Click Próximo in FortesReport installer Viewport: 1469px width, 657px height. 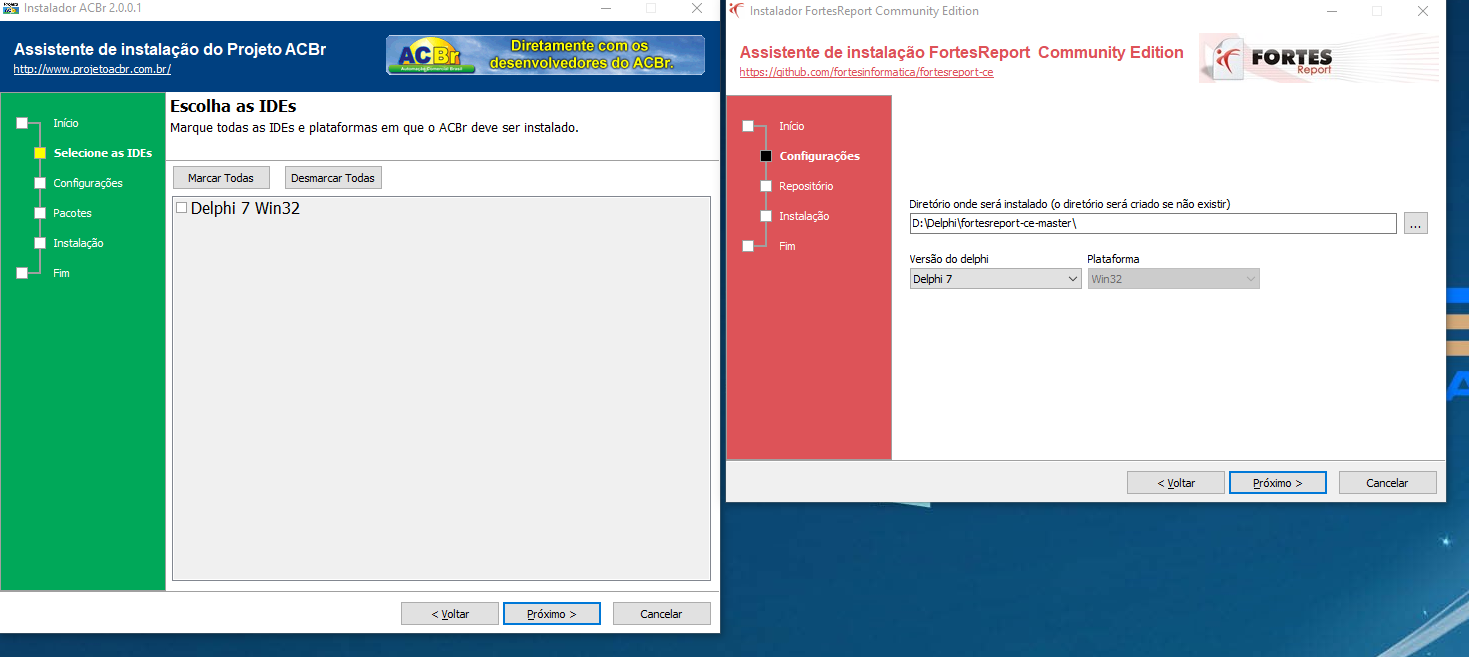1278,483
